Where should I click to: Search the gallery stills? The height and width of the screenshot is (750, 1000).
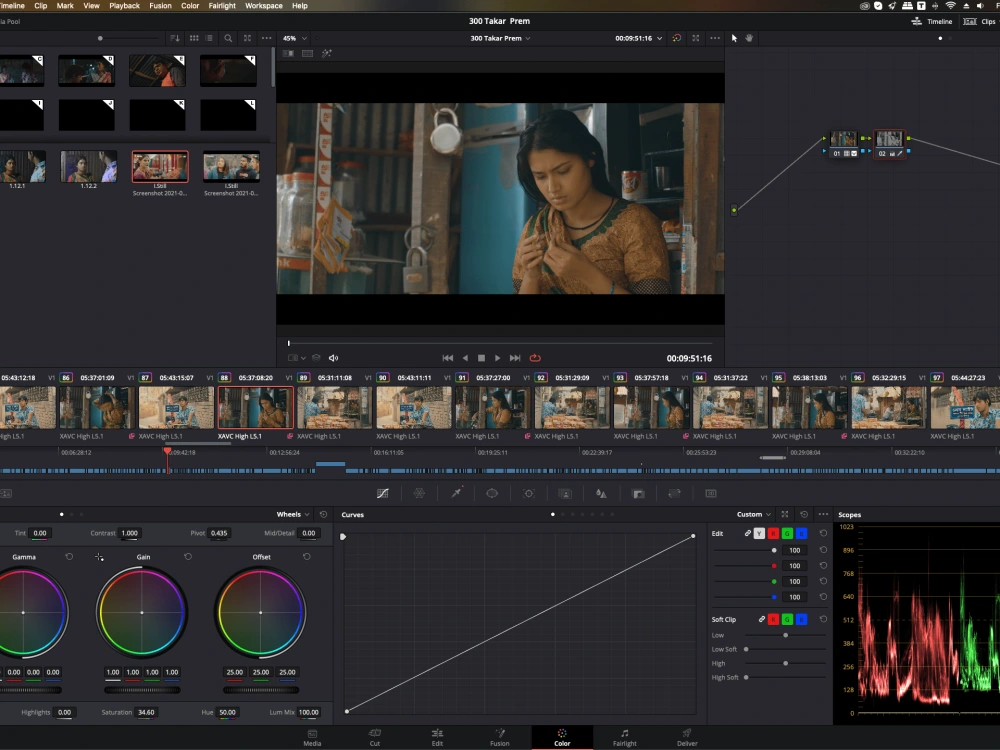point(228,38)
